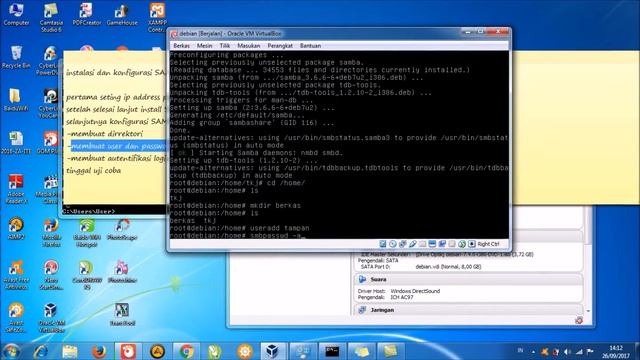This screenshot has height=360, width=640.
Task: Select the Computer desktop icon
Action: click(x=16, y=15)
